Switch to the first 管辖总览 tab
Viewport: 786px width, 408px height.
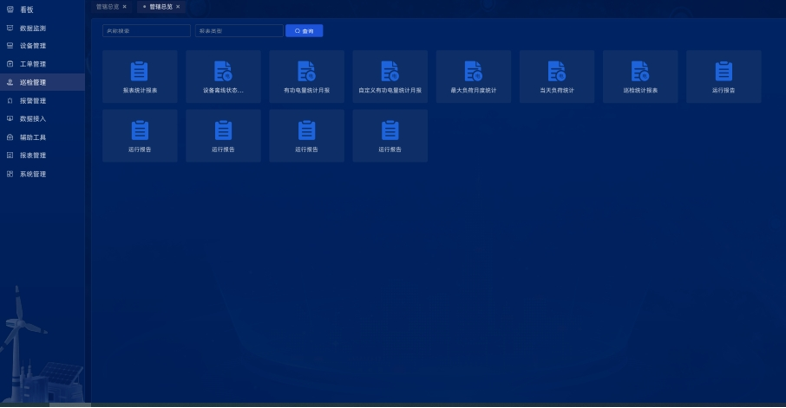tap(107, 7)
